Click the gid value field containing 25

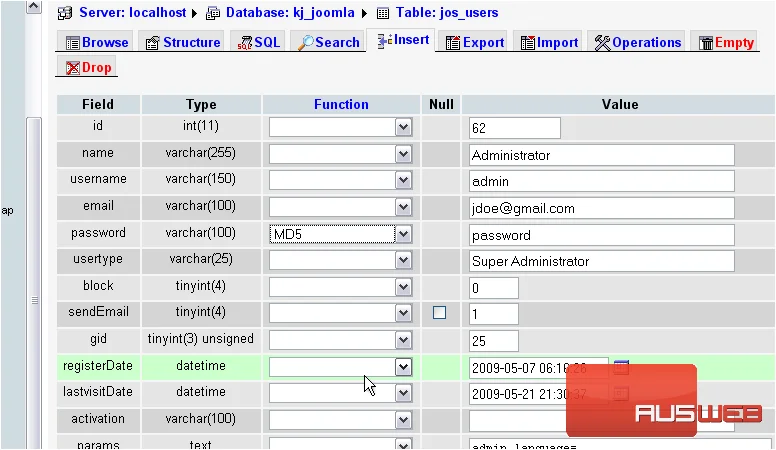(494, 341)
